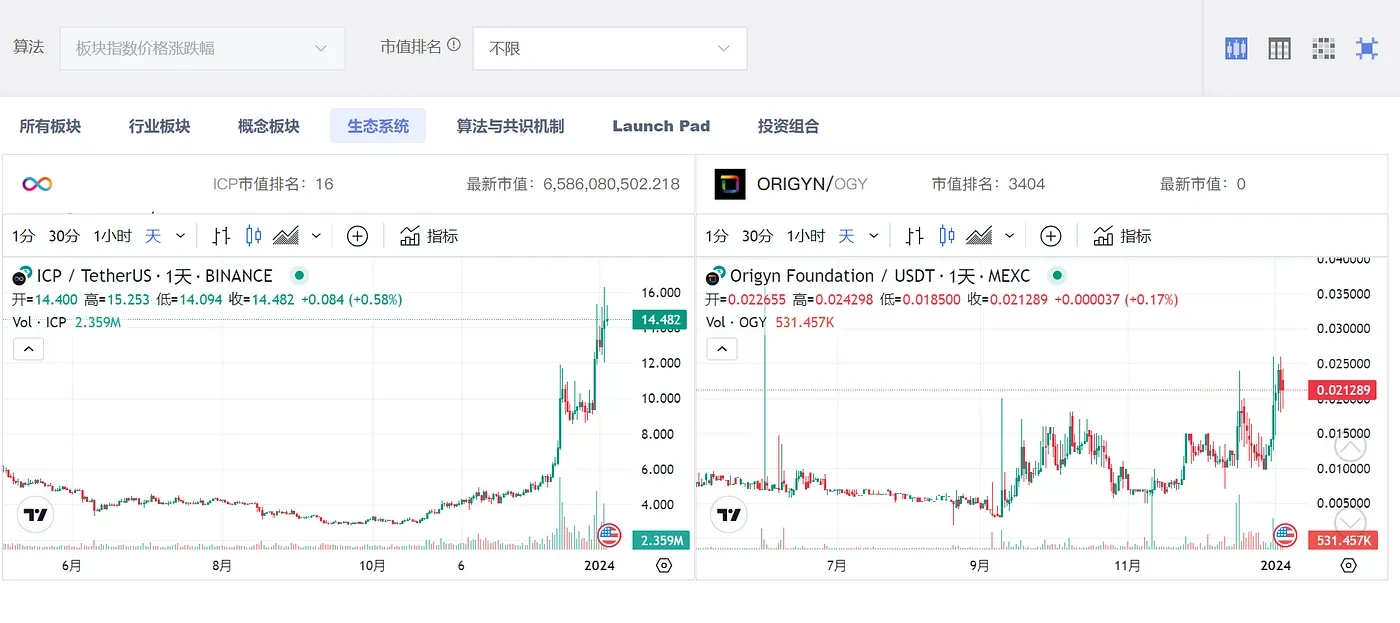The image size is (1400, 623).
Task: Expand the chart style chevron on ORIGYN toolbar
Action: click(1010, 236)
